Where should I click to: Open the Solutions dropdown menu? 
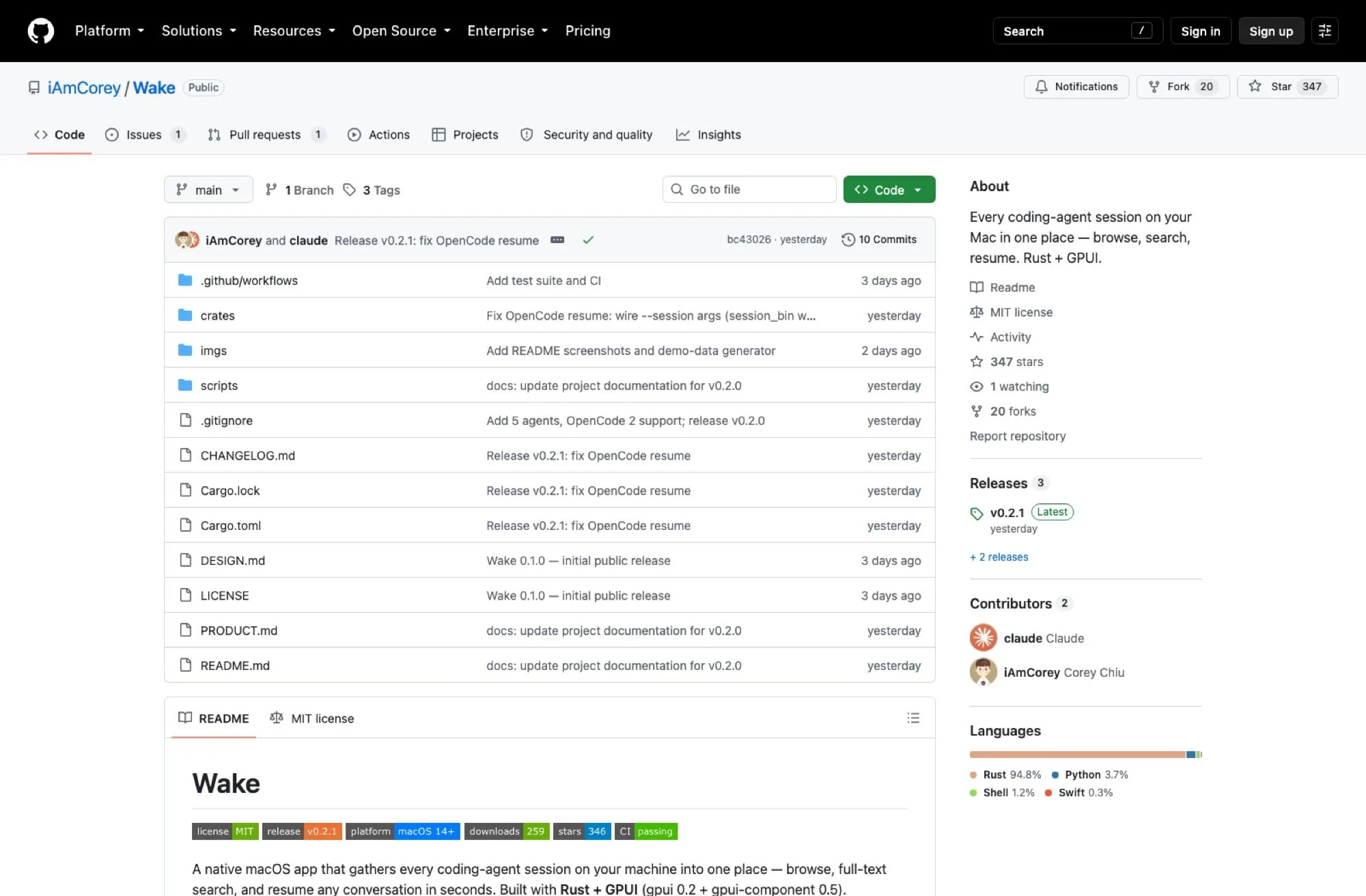pos(199,31)
